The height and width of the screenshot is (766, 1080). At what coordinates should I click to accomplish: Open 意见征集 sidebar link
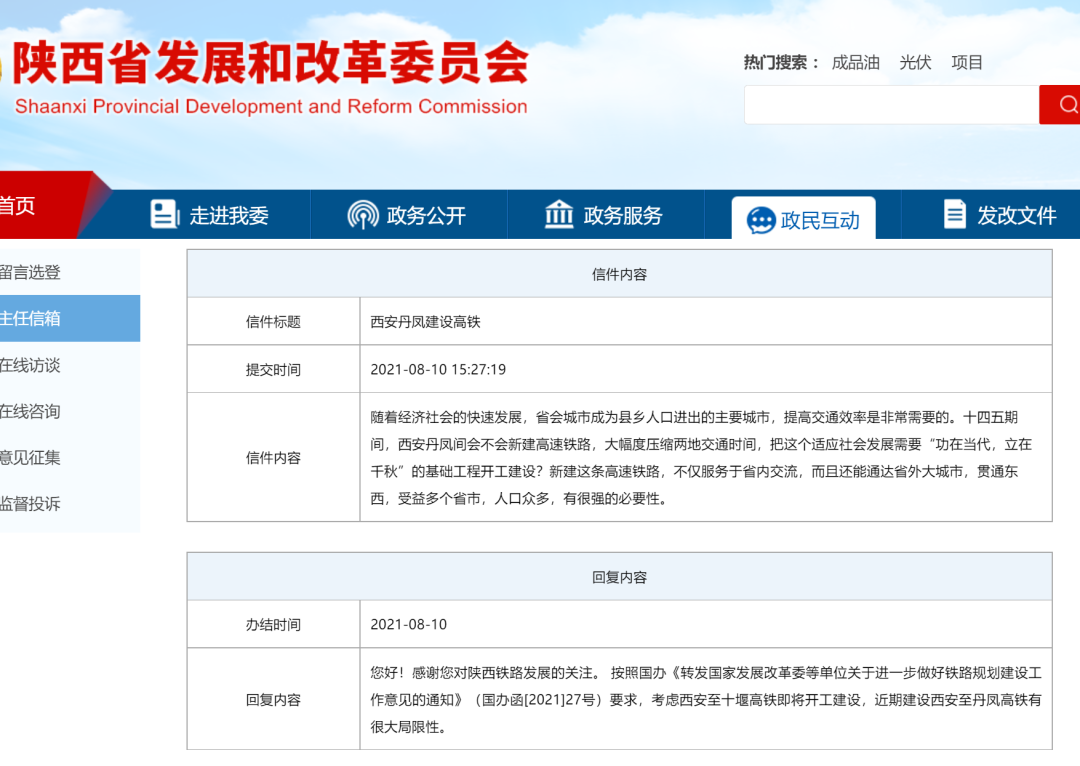[32, 457]
